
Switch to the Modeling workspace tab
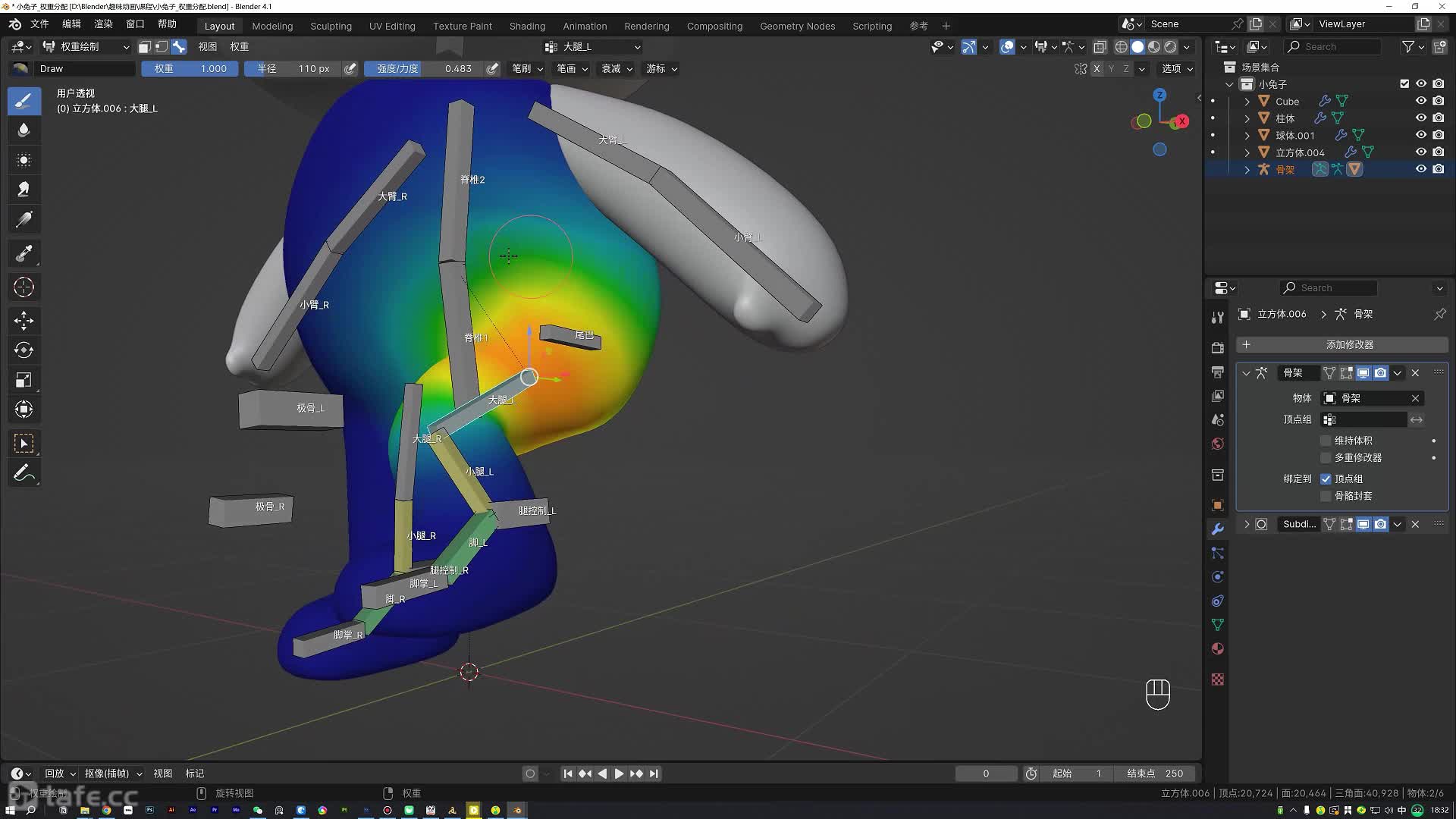click(272, 26)
